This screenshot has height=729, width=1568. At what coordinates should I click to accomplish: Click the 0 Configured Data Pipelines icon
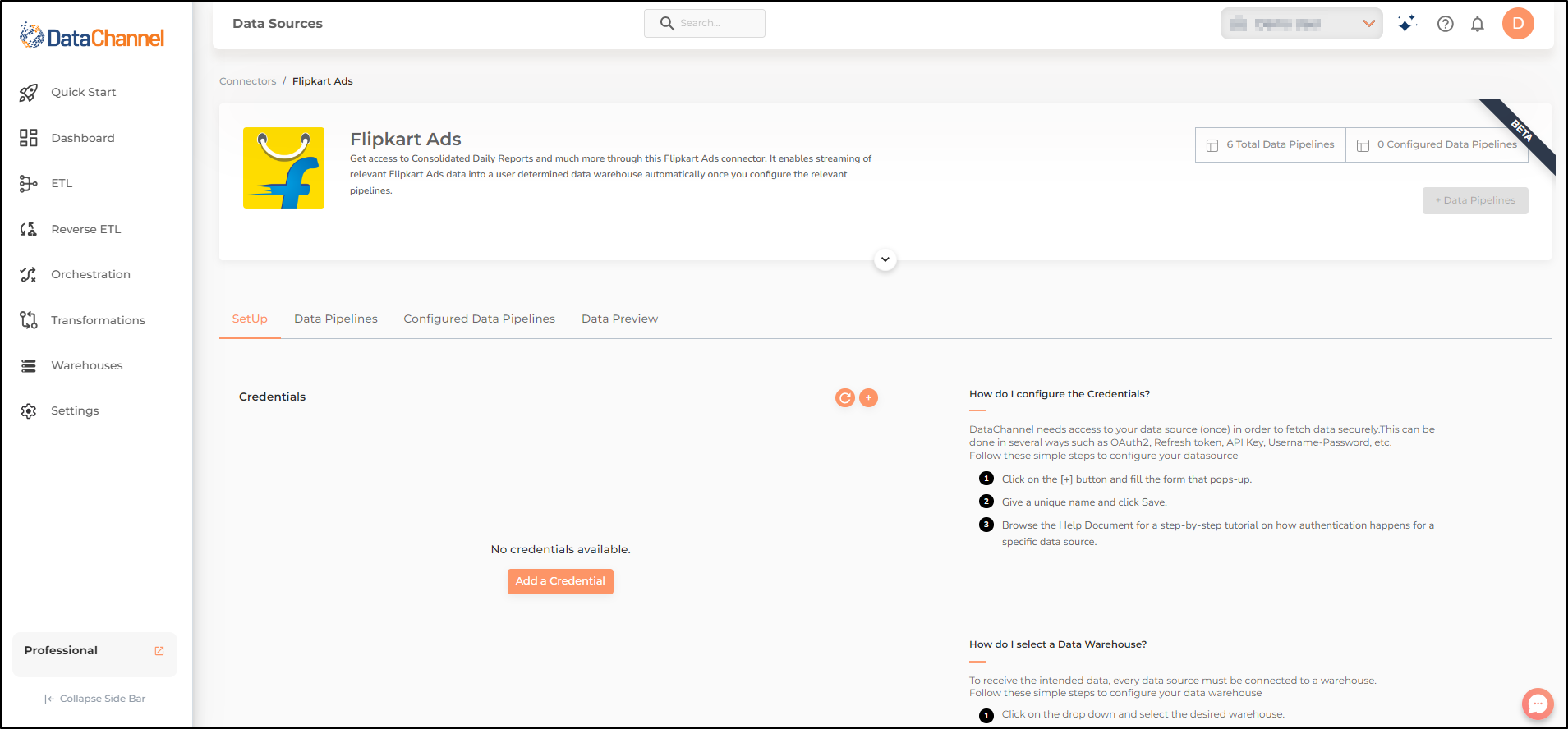pyautogui.click(x=1363, y=145)
